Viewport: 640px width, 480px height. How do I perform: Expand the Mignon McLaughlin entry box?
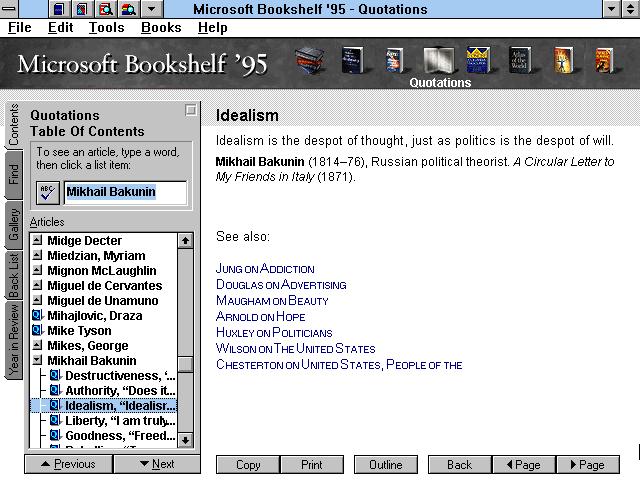click(37, 270)
